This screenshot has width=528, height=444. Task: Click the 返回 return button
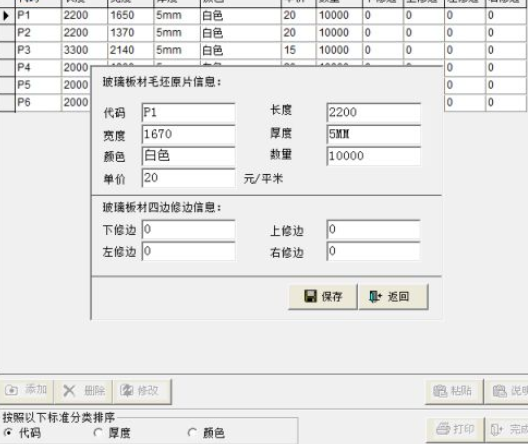tap(394, 297)
